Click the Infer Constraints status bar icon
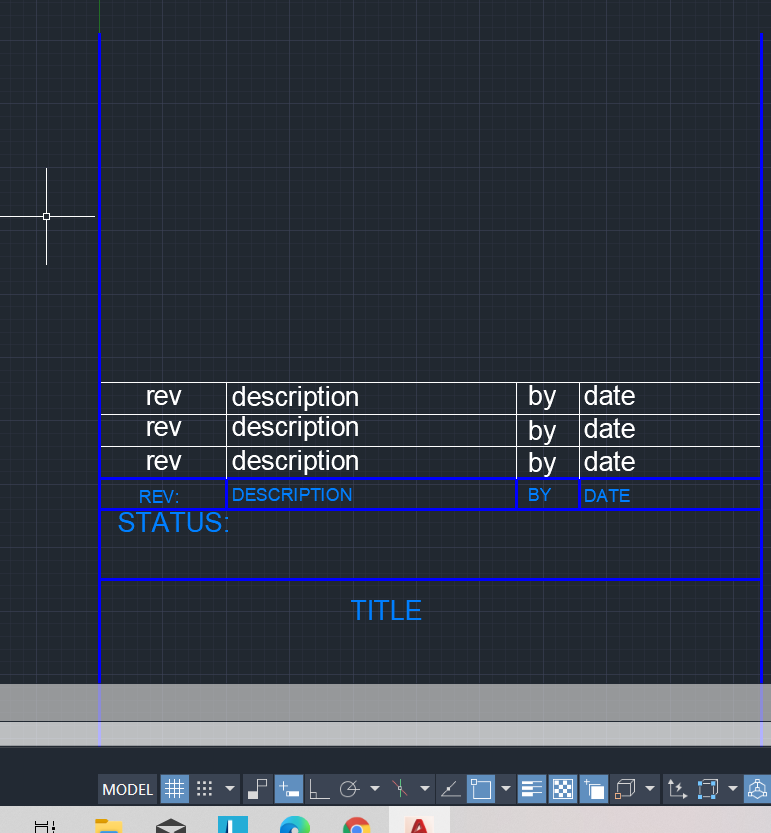 pos(258,788)
